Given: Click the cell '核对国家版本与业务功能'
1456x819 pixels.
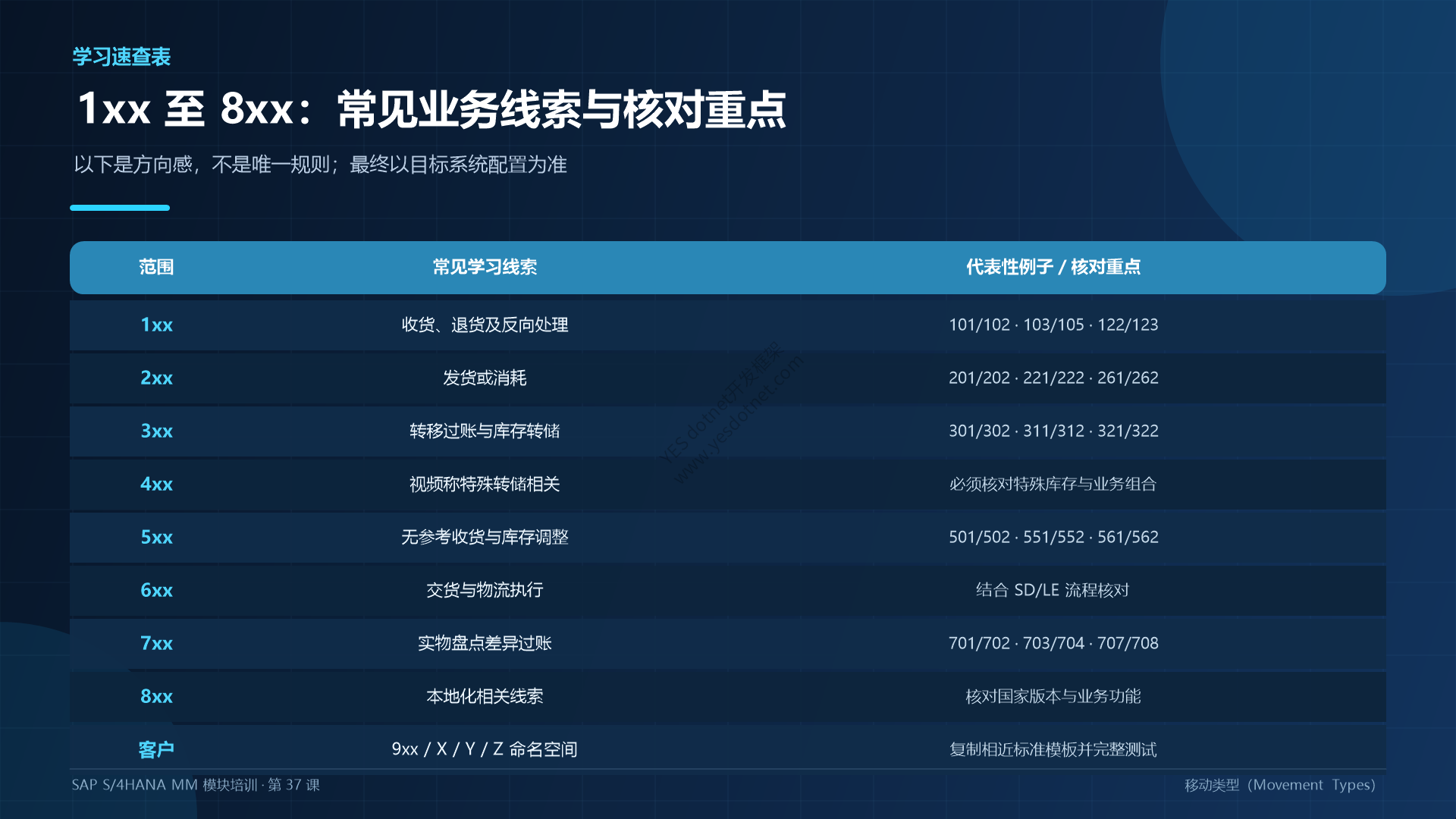Looking at the screenshot, I should point(1053,696).
